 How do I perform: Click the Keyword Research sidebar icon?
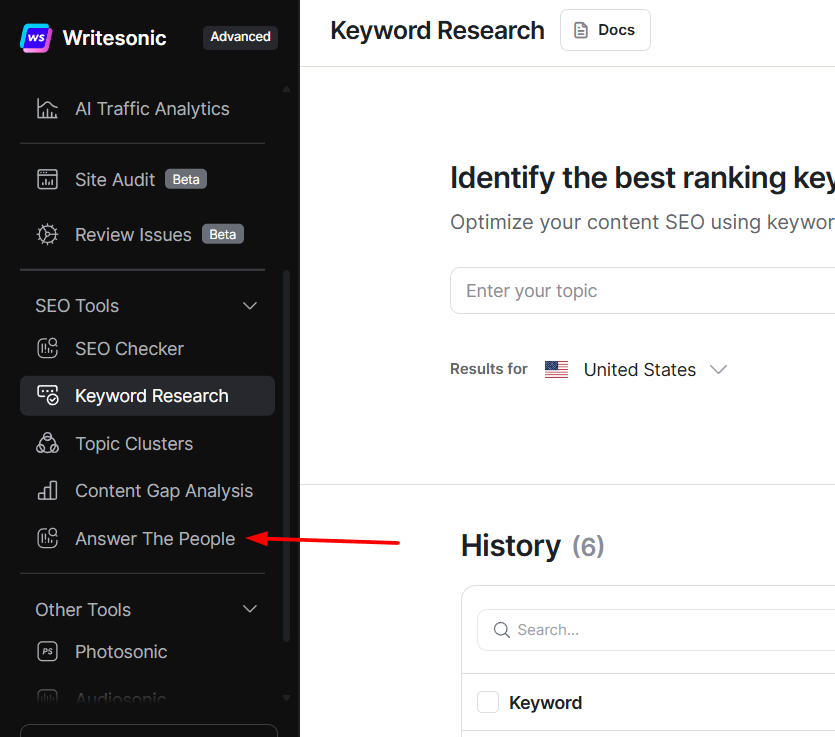coord(47,396)
